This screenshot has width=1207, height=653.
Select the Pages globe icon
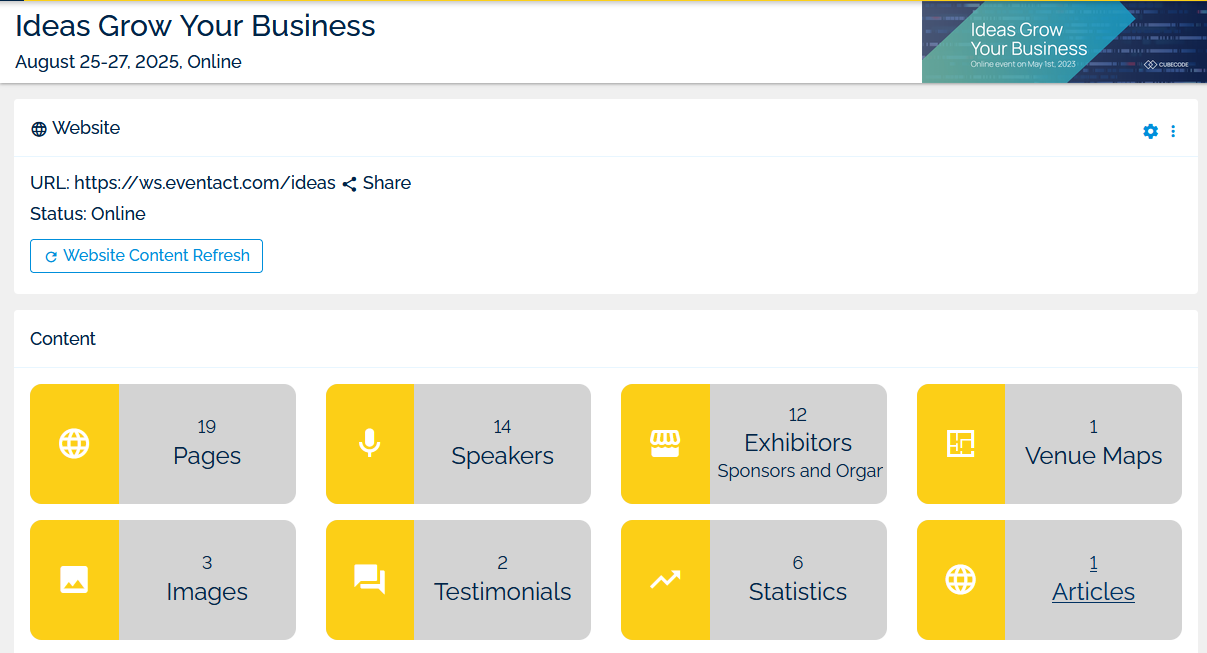74,443
